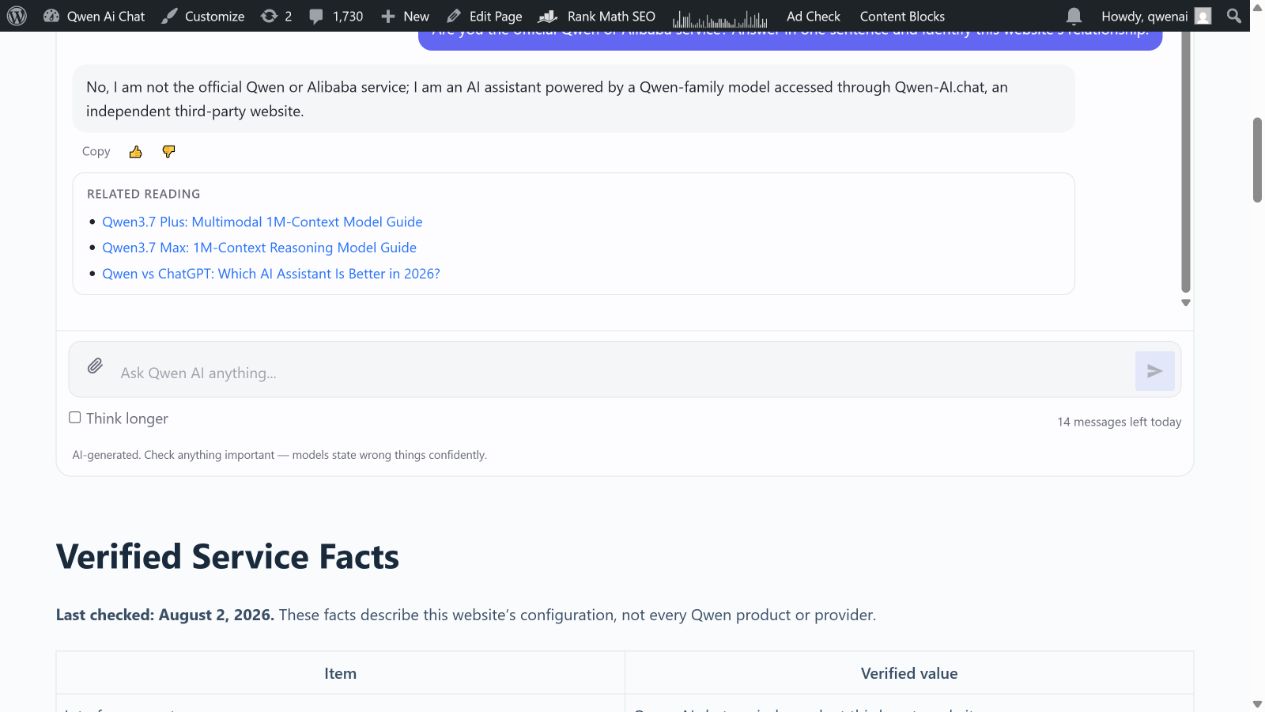The width and height of the screenshot is (1265, 712).
Task: Open Content Blocks in admin bar
Action: 902,16
